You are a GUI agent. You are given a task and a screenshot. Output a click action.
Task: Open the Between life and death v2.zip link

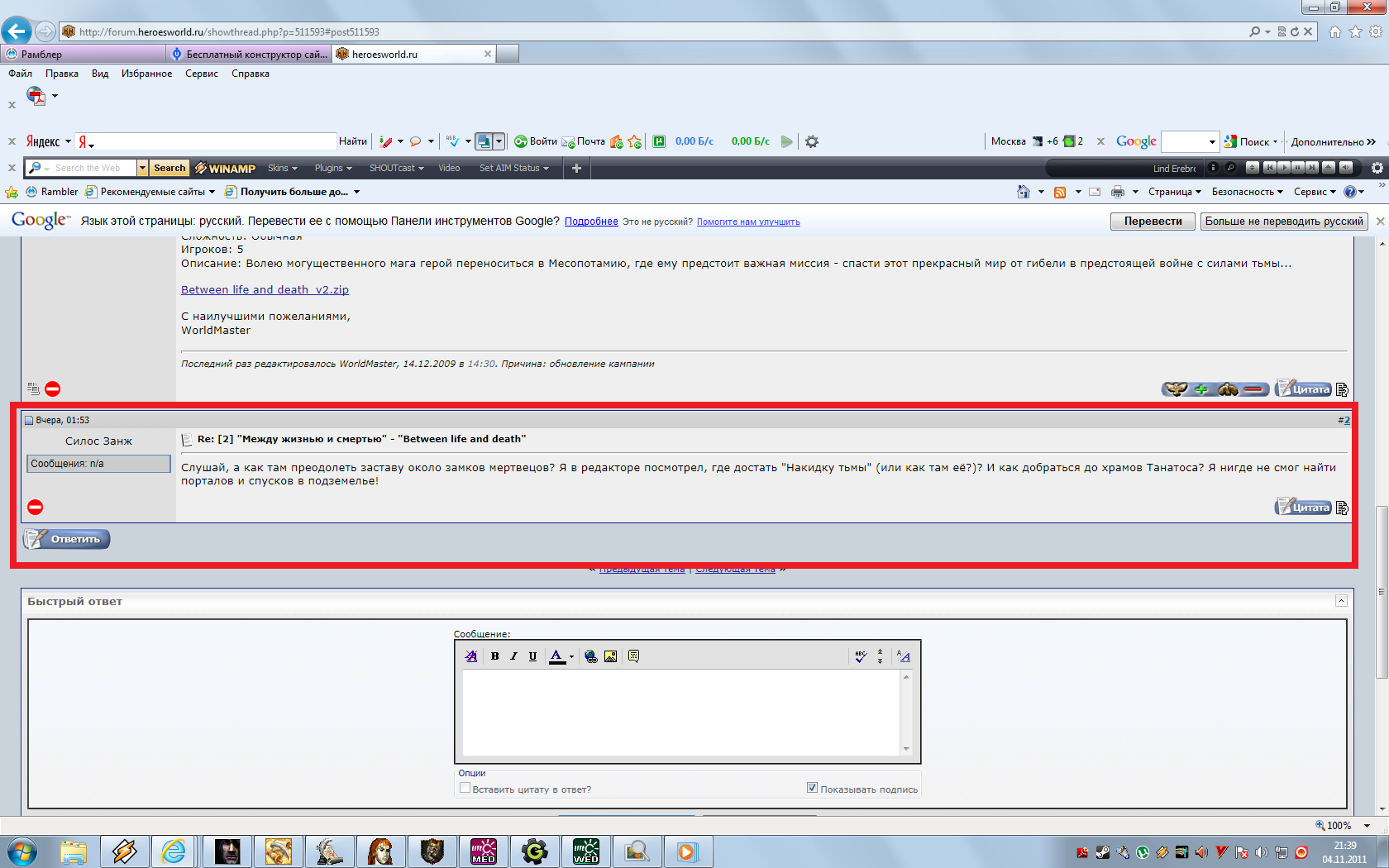coord(265,289)
